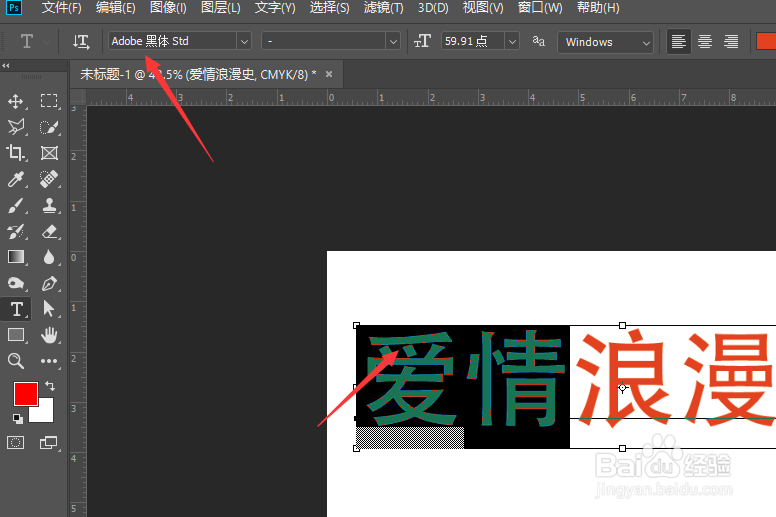
Task: Select the Zoom tool
Action: click(x=16, y=361)
